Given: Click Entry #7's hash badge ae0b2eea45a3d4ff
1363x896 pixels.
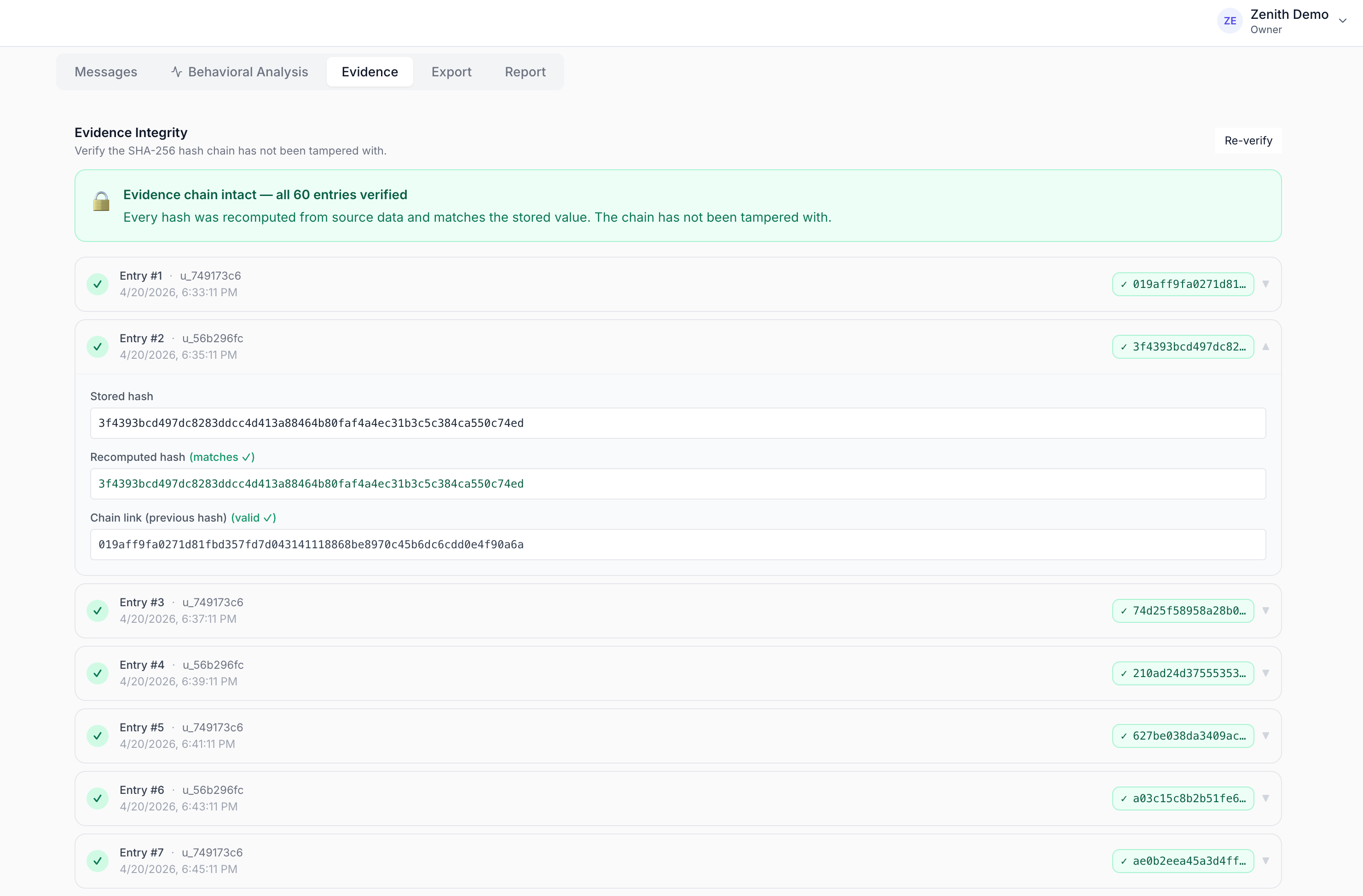Looking at the screenshot, I should pyautogui.click(x=1183, y=861).
